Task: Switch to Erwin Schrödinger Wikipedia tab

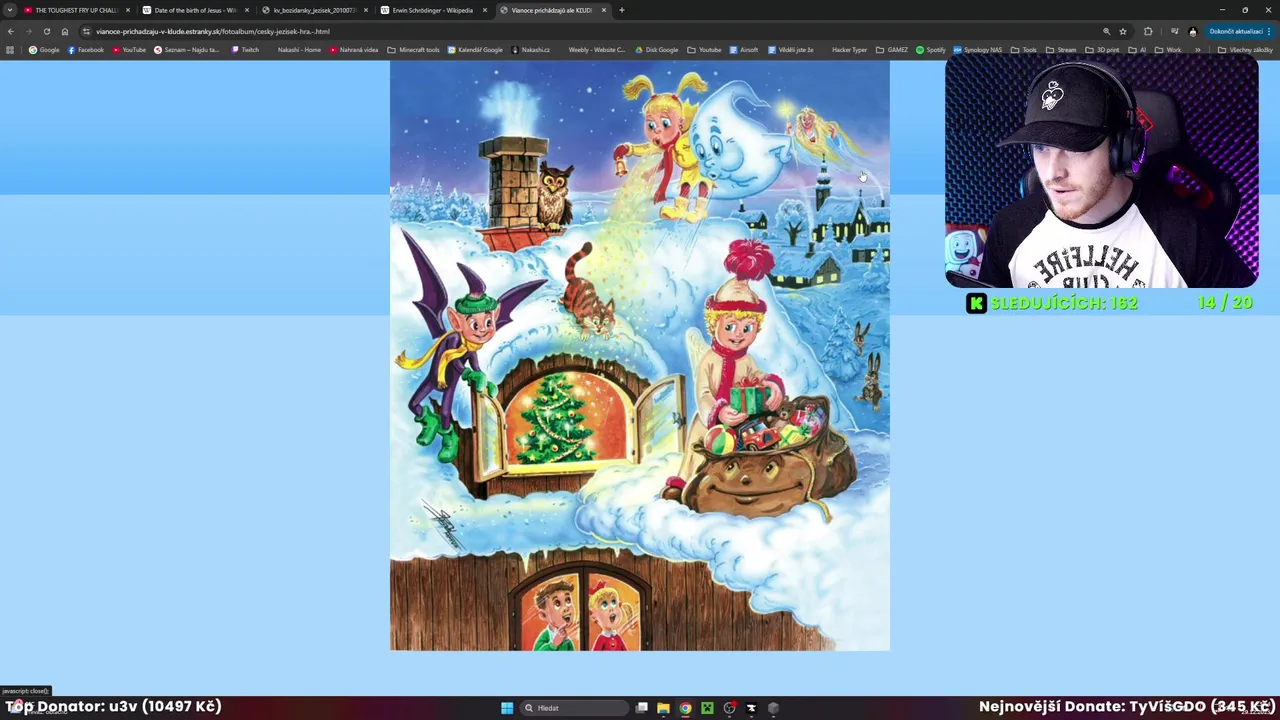Action: click(x=432, y=10)
